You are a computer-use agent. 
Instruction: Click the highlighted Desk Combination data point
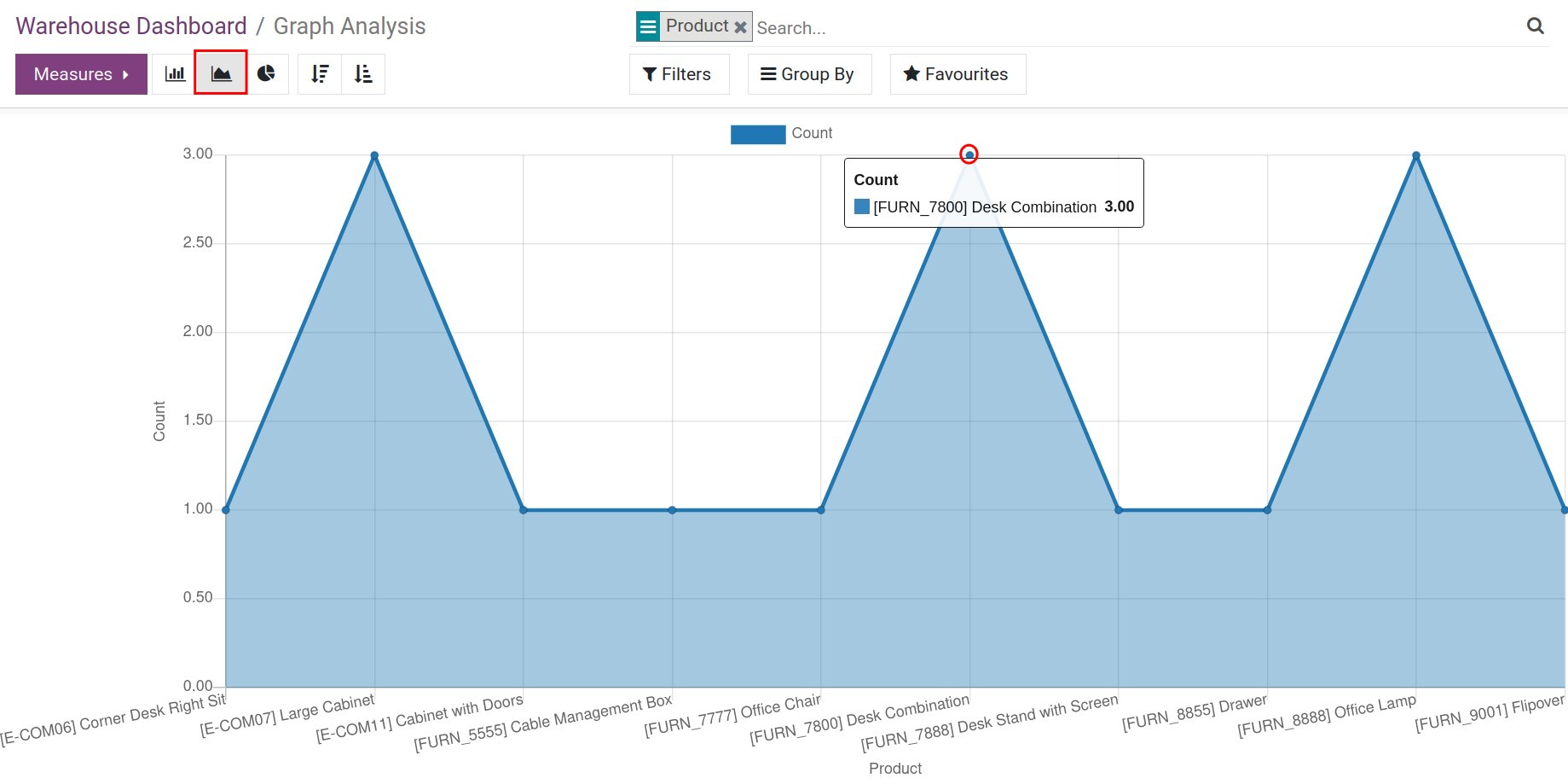(x=968, y=154)
